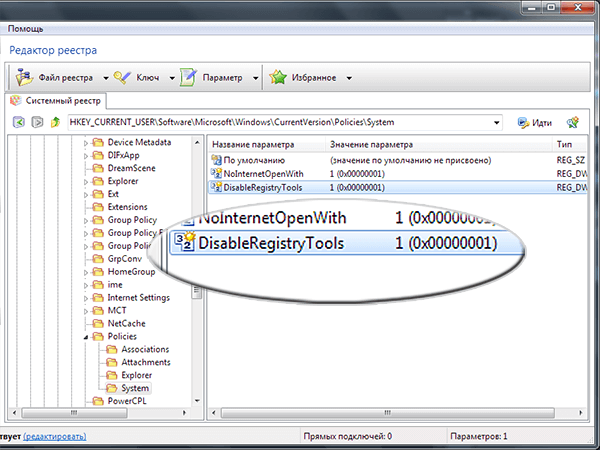Click the Device Metadata folder icon
The image size is (600, 450).
(x=98, y=142)
